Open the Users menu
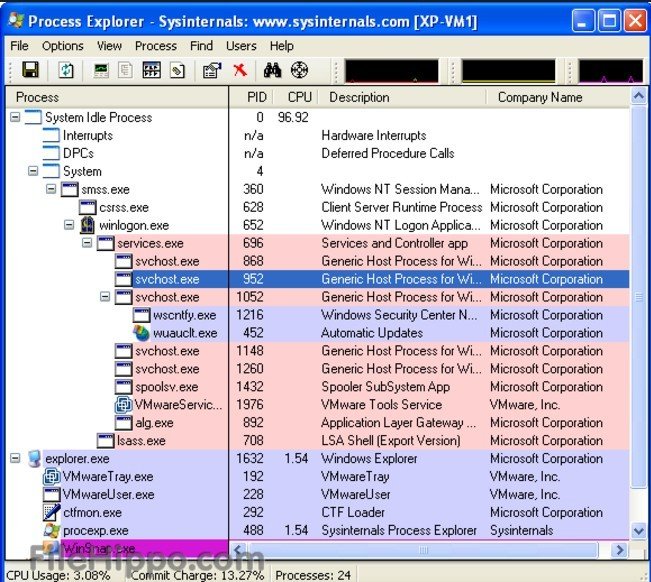The height and width of the screenshot is (582, 651). pyautogui.click(x=241, y=46)
